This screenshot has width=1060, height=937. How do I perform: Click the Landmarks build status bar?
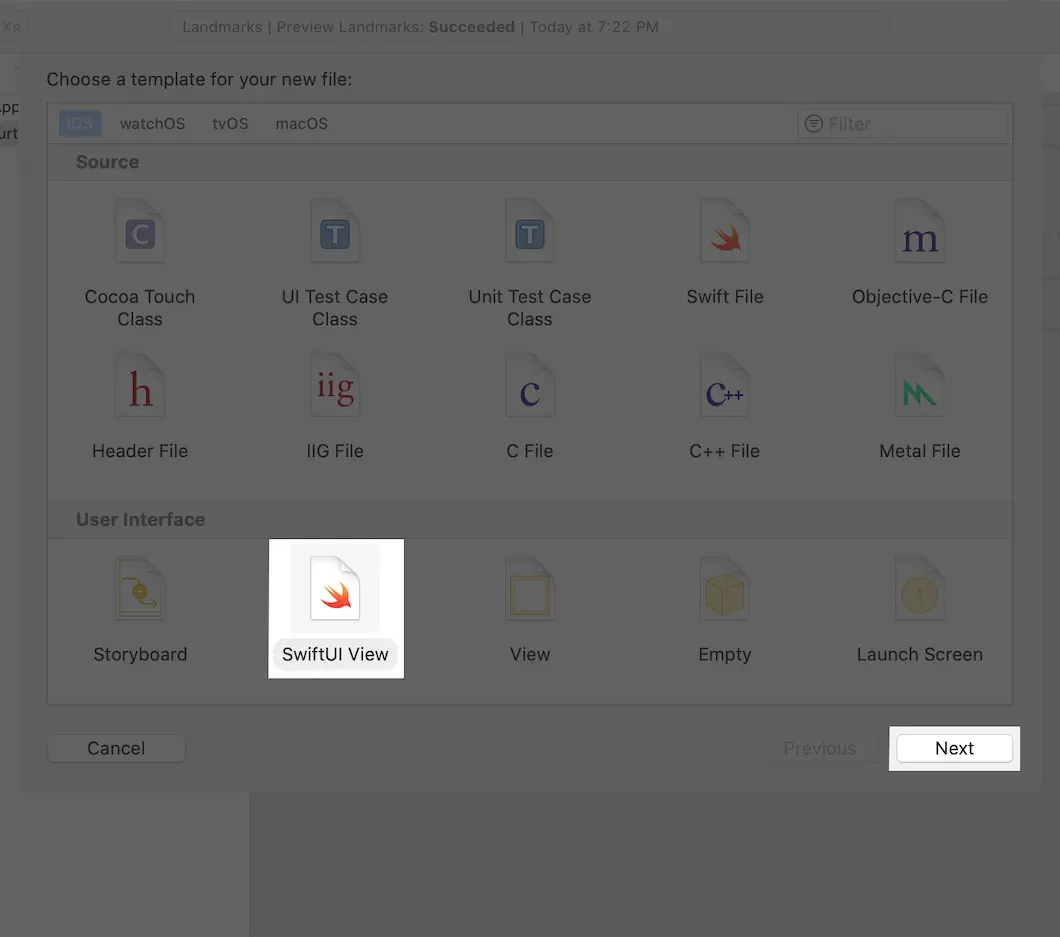[529, 27]
